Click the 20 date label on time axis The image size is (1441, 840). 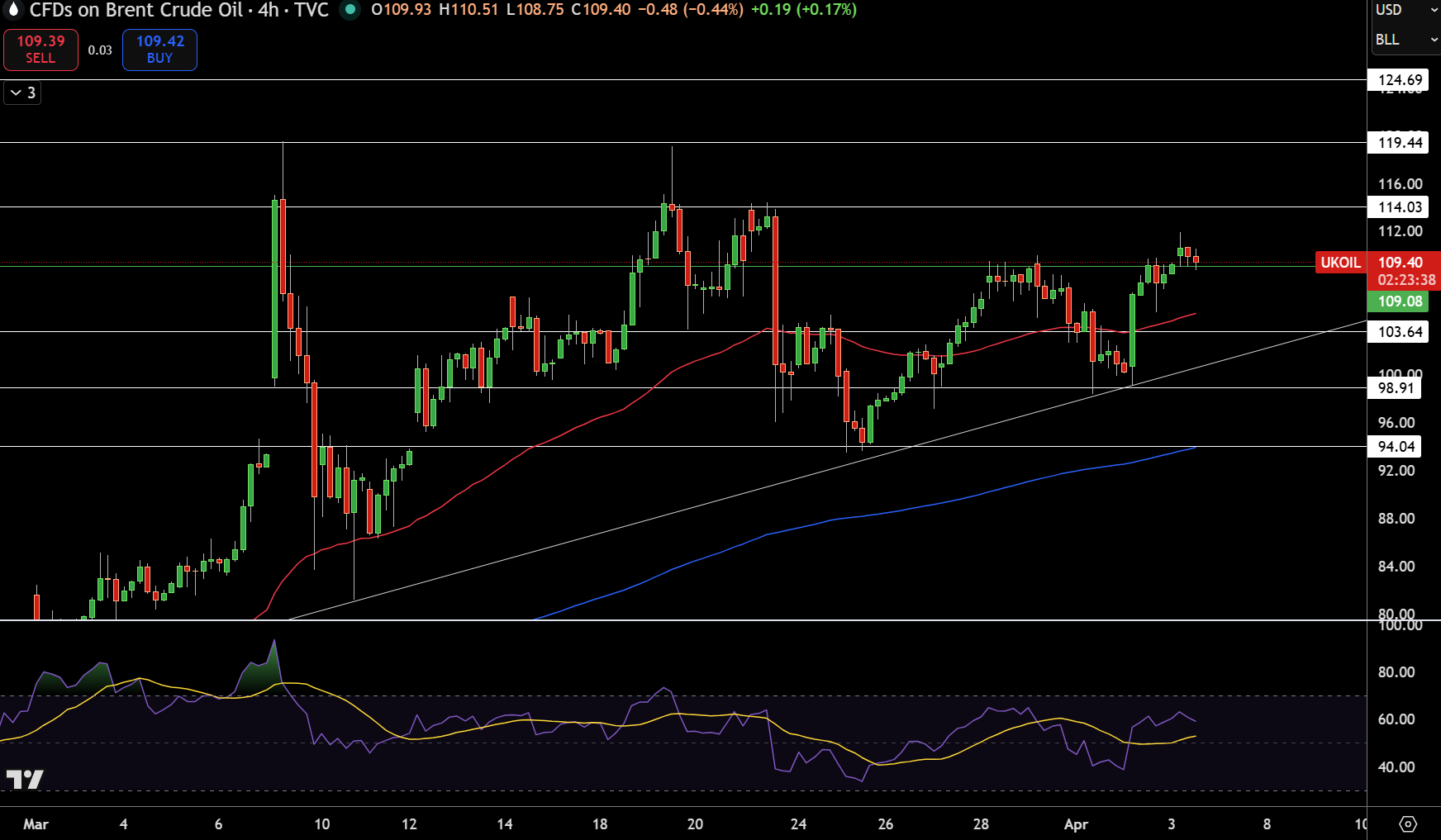(695, 824)
